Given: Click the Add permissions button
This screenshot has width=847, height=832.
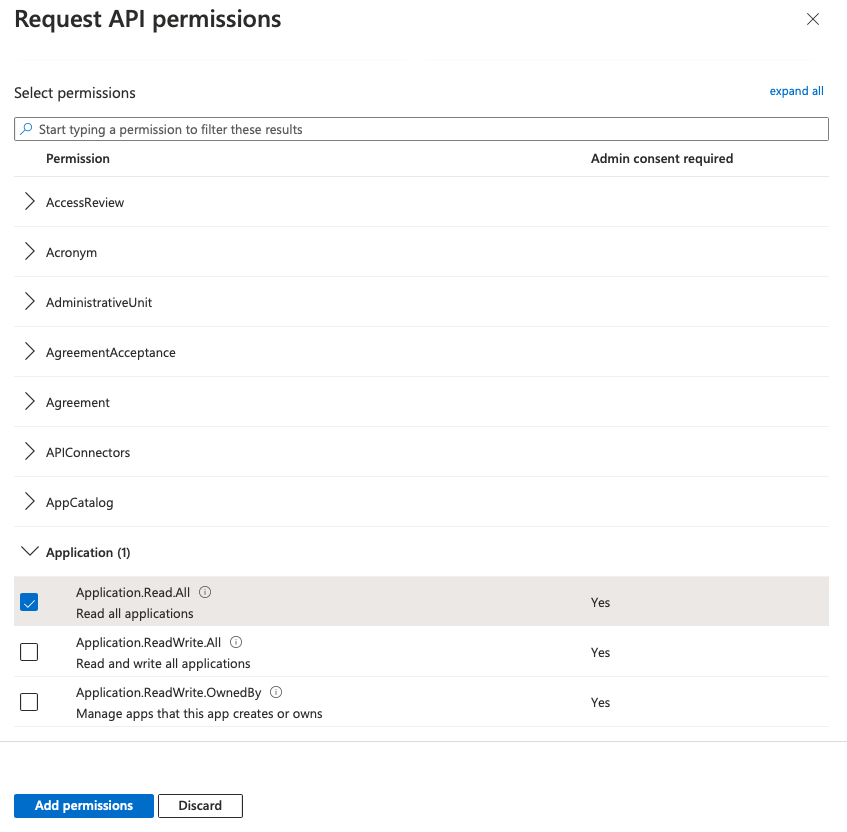Looking at the screenshot, I should (83, 805).
